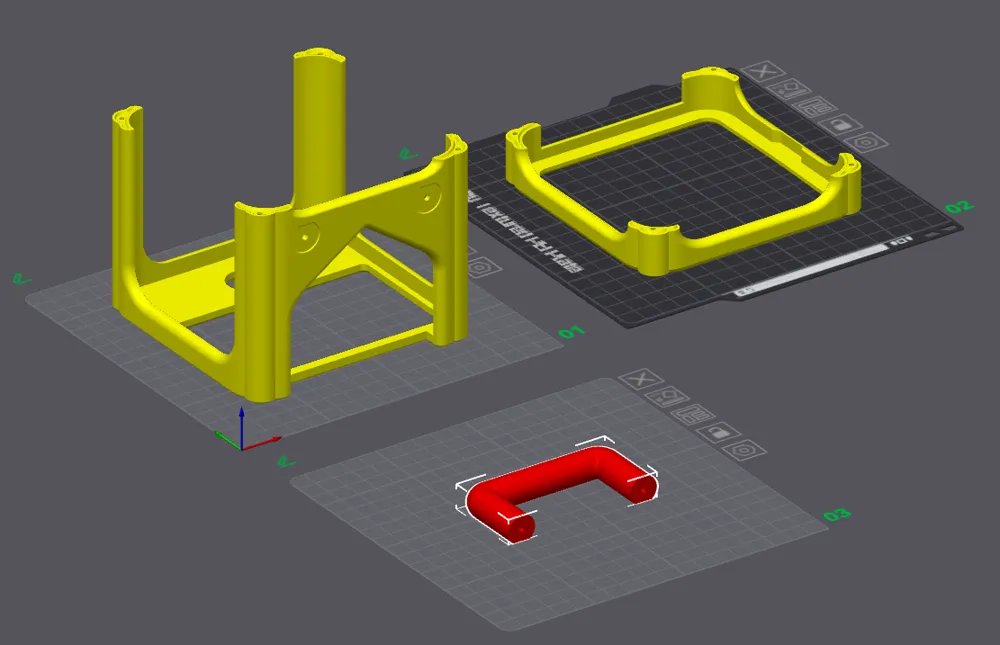The image size is (1000, 645).
Task: Click the green Y axis of the gizmo
Action: [x=227, y=439]
